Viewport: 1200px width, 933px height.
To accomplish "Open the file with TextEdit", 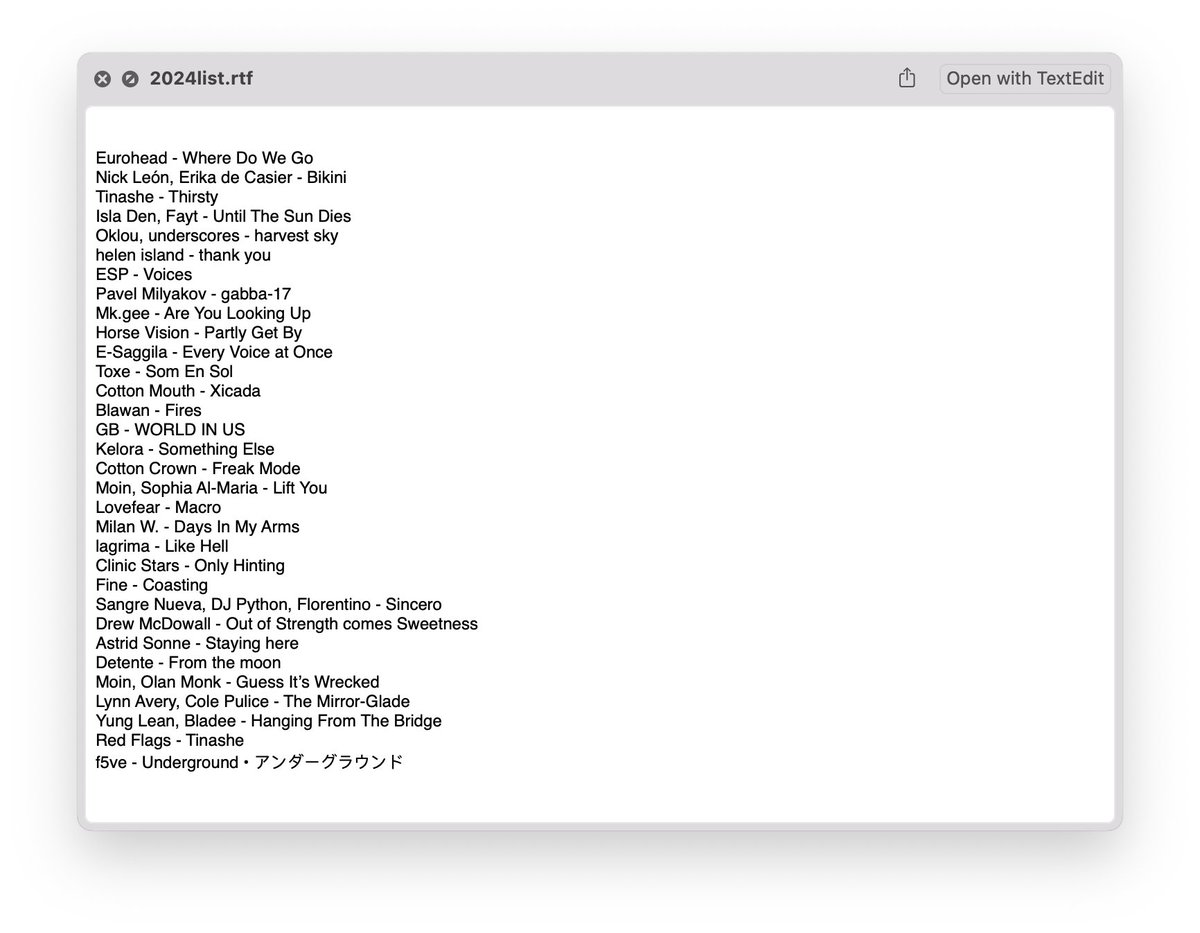I will [x=1025, y=78].
